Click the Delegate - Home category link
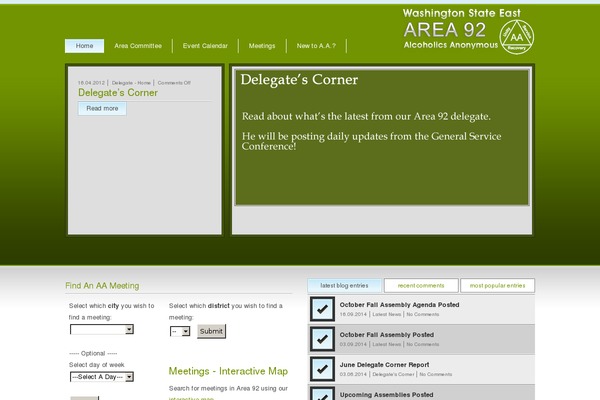 (x=131, y=83)
